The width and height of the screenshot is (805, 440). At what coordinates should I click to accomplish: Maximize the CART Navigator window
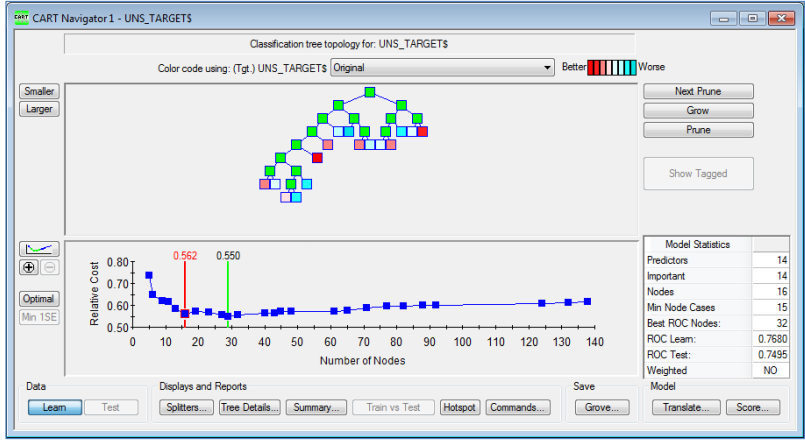[x=753, y=18]
